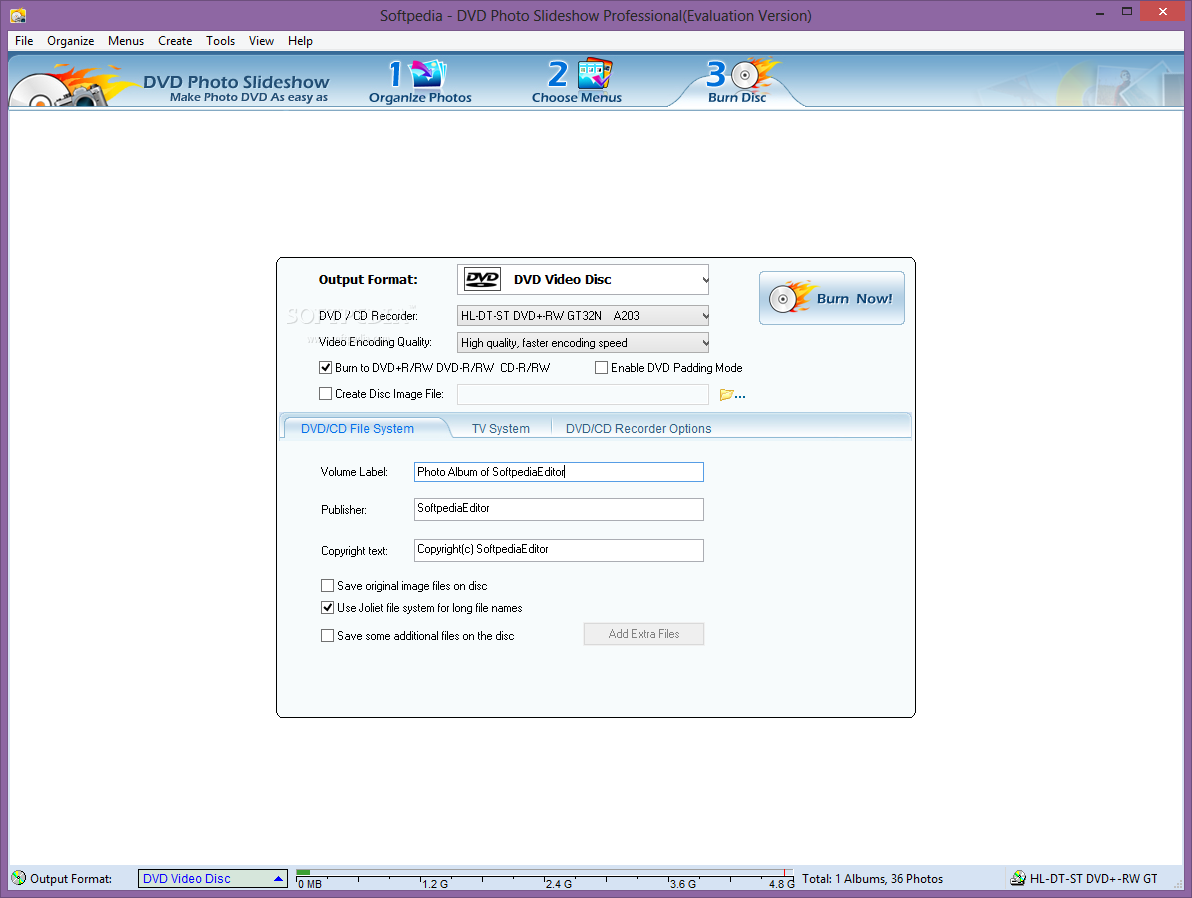Open the Choose Menus step
Screen dimensions: 1192x898
[x=577, y=82]
